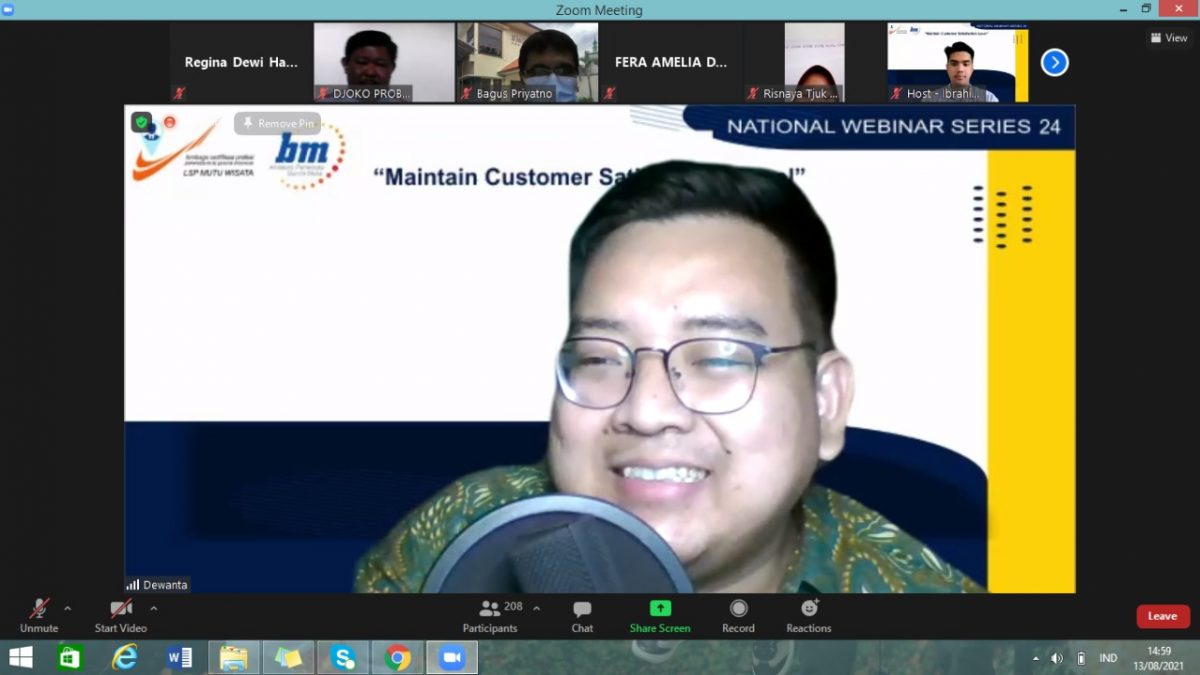Open the Chat panel
Image resolution: width=1200 pixels, height=675 pixels.
582,615
